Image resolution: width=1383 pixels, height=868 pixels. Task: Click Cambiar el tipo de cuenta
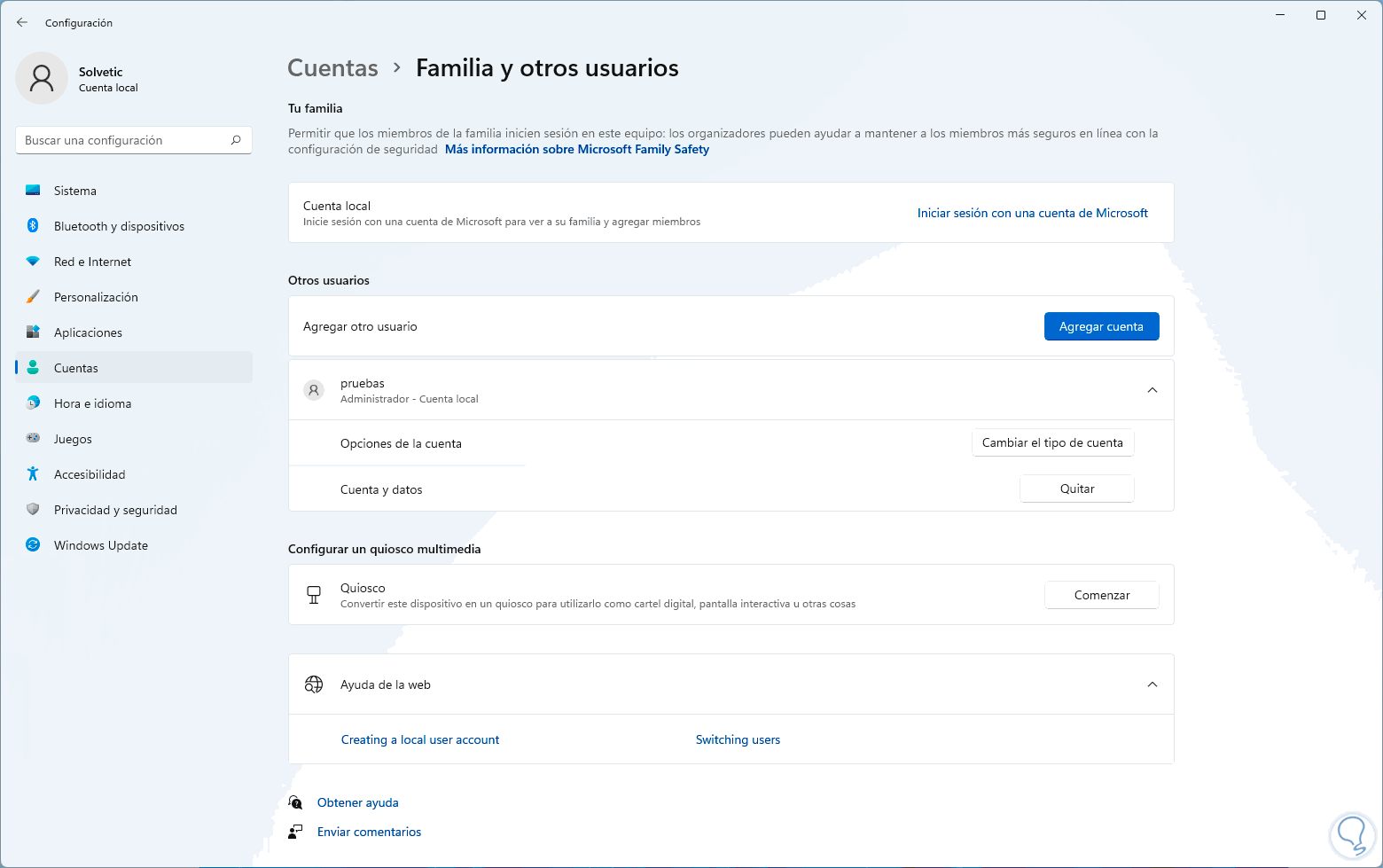(x=1052, y=443)
